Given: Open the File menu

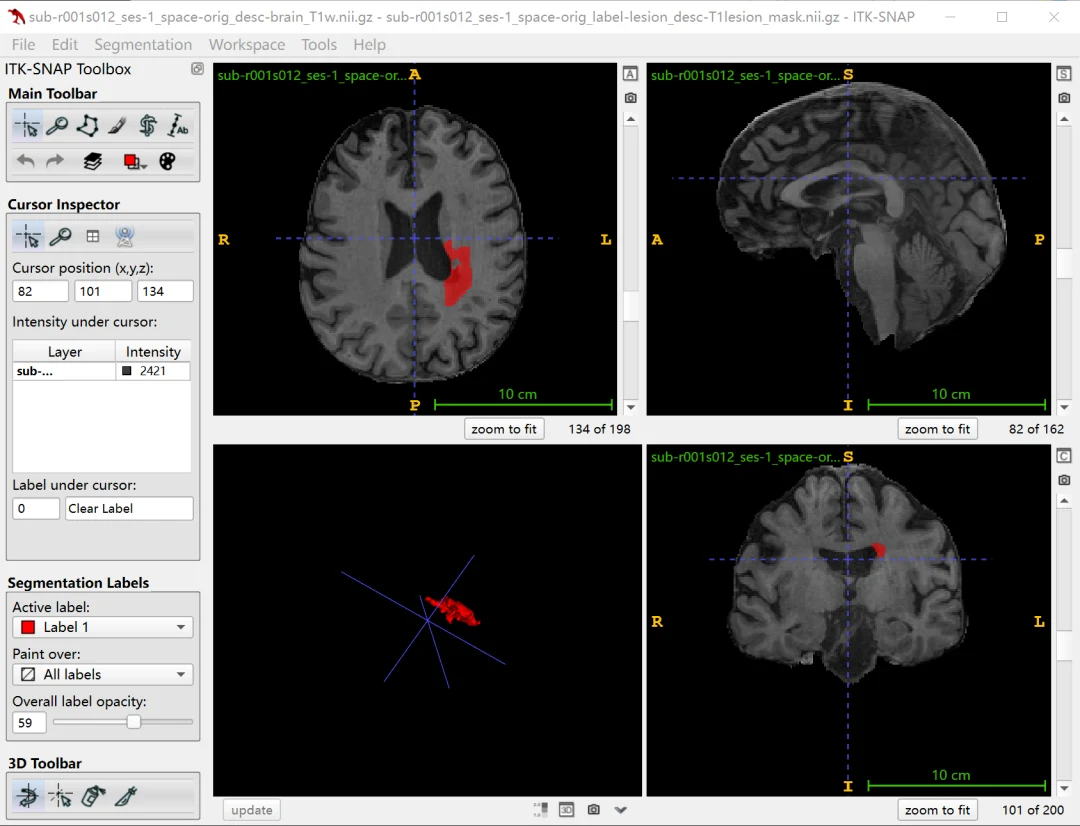Looking at the screenshot, I should [23, 45].
